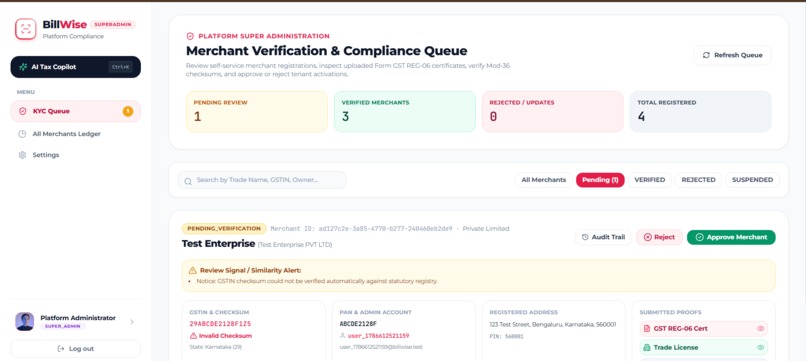Open Settings from the sidebar
The width and height of the screenshot is (806, 361).
pos(76,155)
